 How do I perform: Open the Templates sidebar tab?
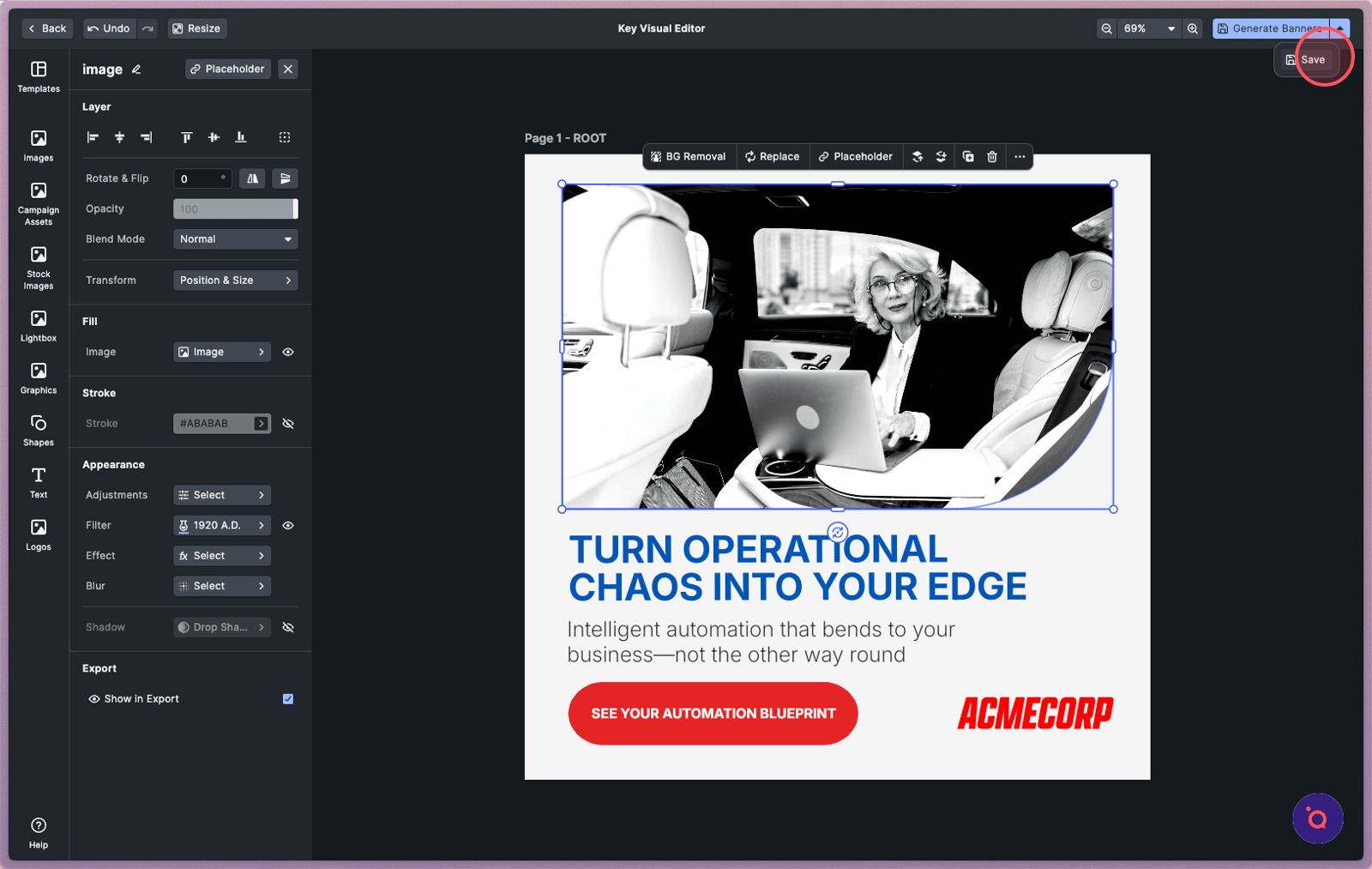[x=39, y=76]
